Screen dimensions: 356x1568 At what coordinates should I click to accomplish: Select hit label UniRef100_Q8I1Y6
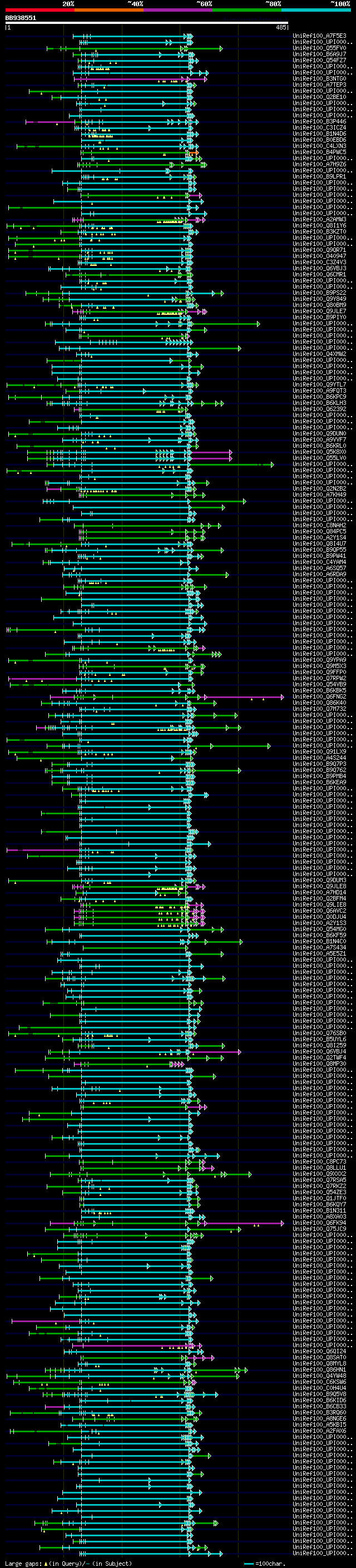click(x=319, y=226)
